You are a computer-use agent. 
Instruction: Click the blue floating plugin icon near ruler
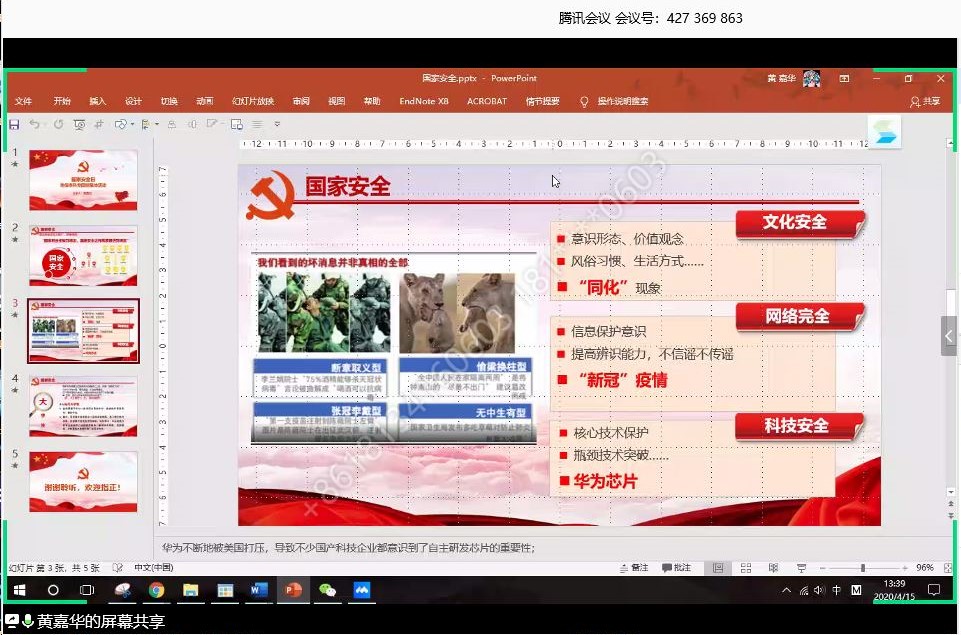tap(884, 131)
